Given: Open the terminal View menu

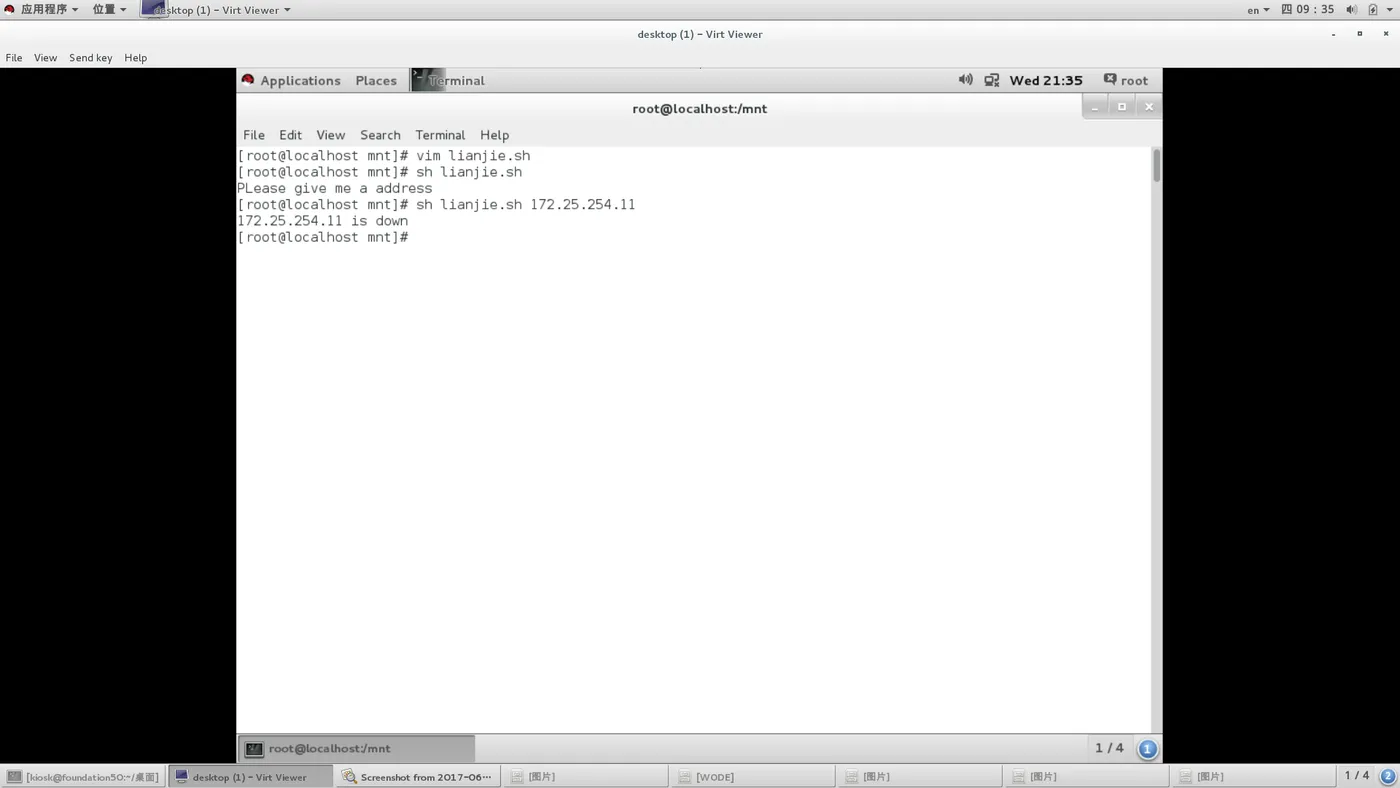Looking at the screenshot, I should [330, 135].
